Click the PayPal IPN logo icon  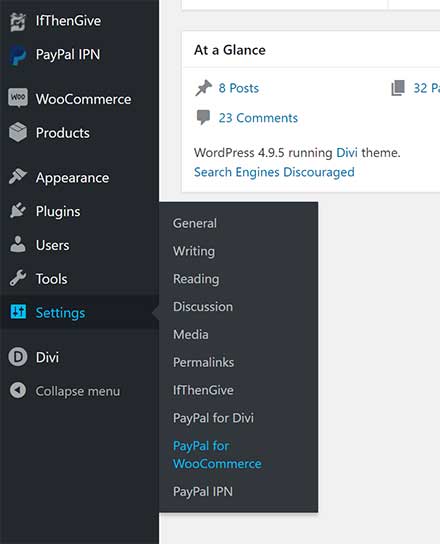[x=17, y=56]
